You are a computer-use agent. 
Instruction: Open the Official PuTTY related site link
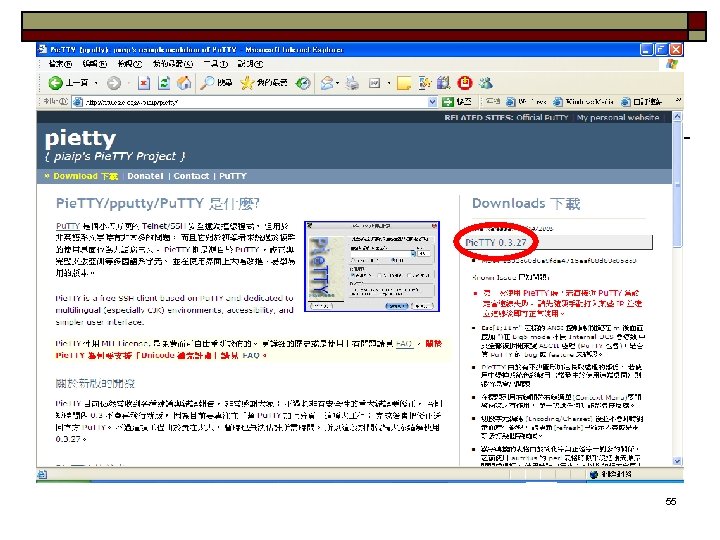click(x=542, y=118)
